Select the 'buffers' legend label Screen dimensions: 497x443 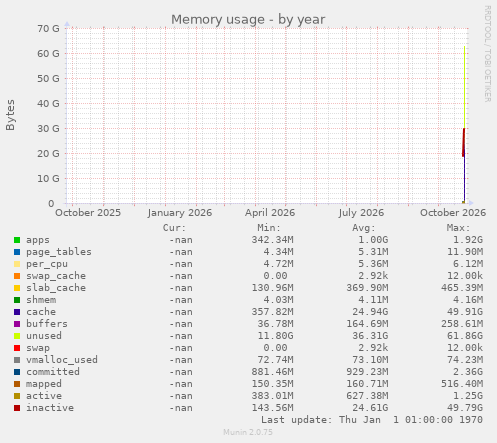pos(47,324)
